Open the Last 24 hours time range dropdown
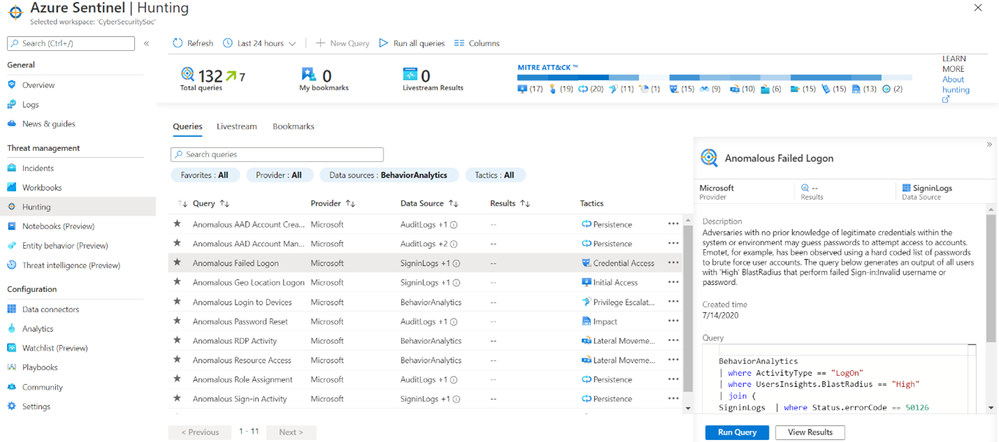Image resolution: width=999 pixels, height=442 pixels. [x=260, y=43]
